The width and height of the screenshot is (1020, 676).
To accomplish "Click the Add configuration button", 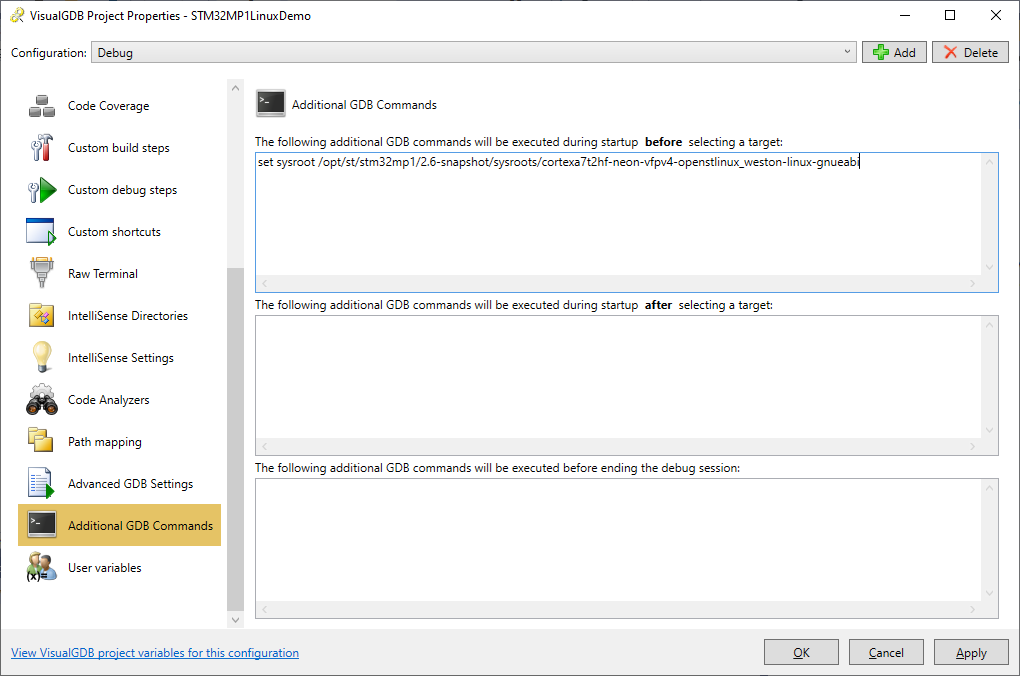I will [894, 52].
